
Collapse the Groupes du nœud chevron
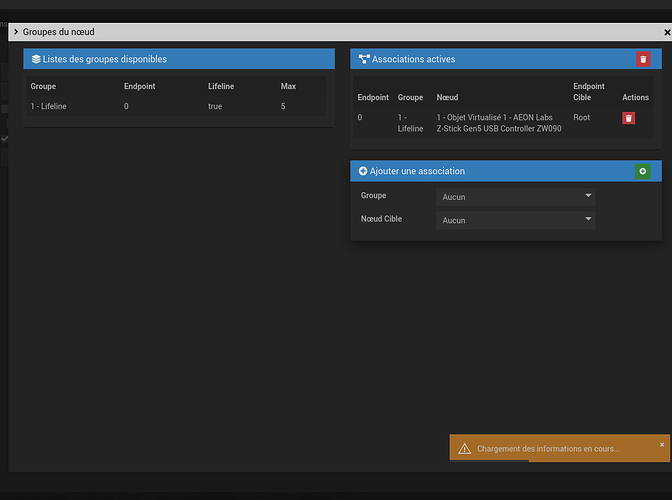[x=16, y=32]
